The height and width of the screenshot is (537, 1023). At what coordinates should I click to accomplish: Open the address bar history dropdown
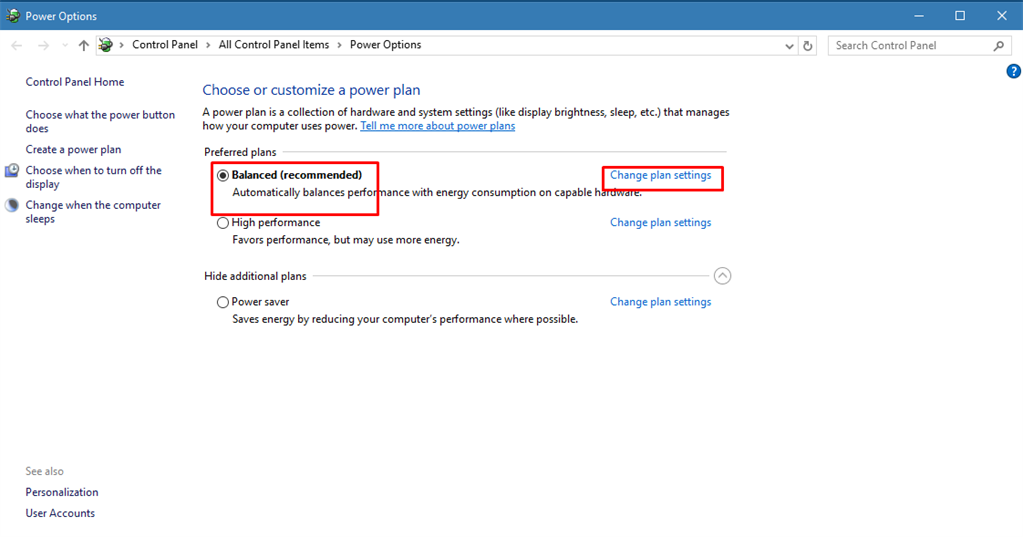790,46
